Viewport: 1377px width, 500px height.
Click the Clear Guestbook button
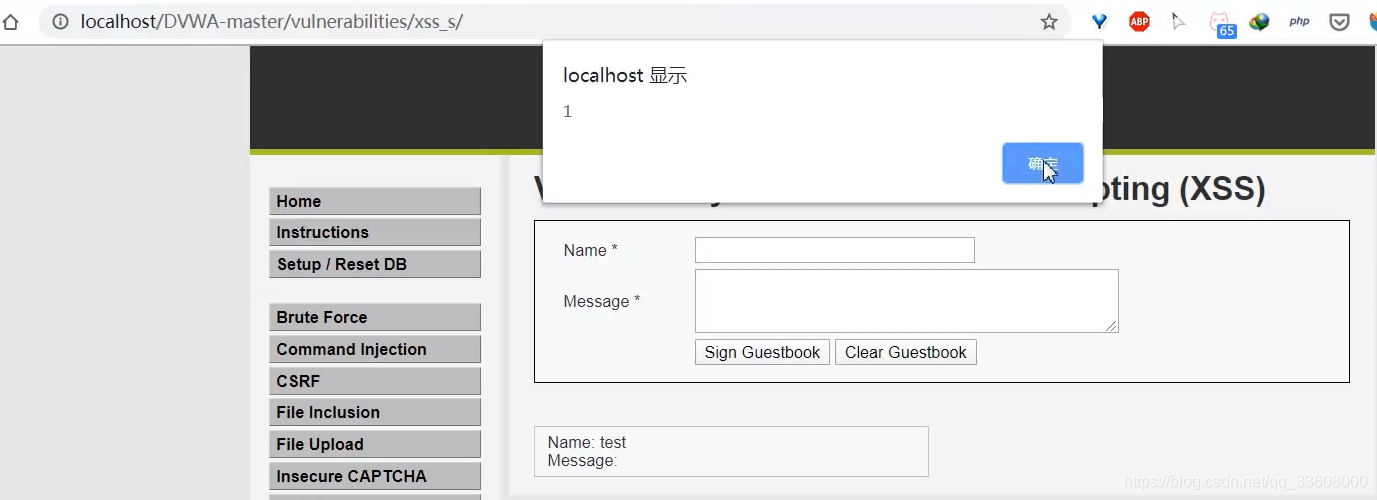point(906,352)
